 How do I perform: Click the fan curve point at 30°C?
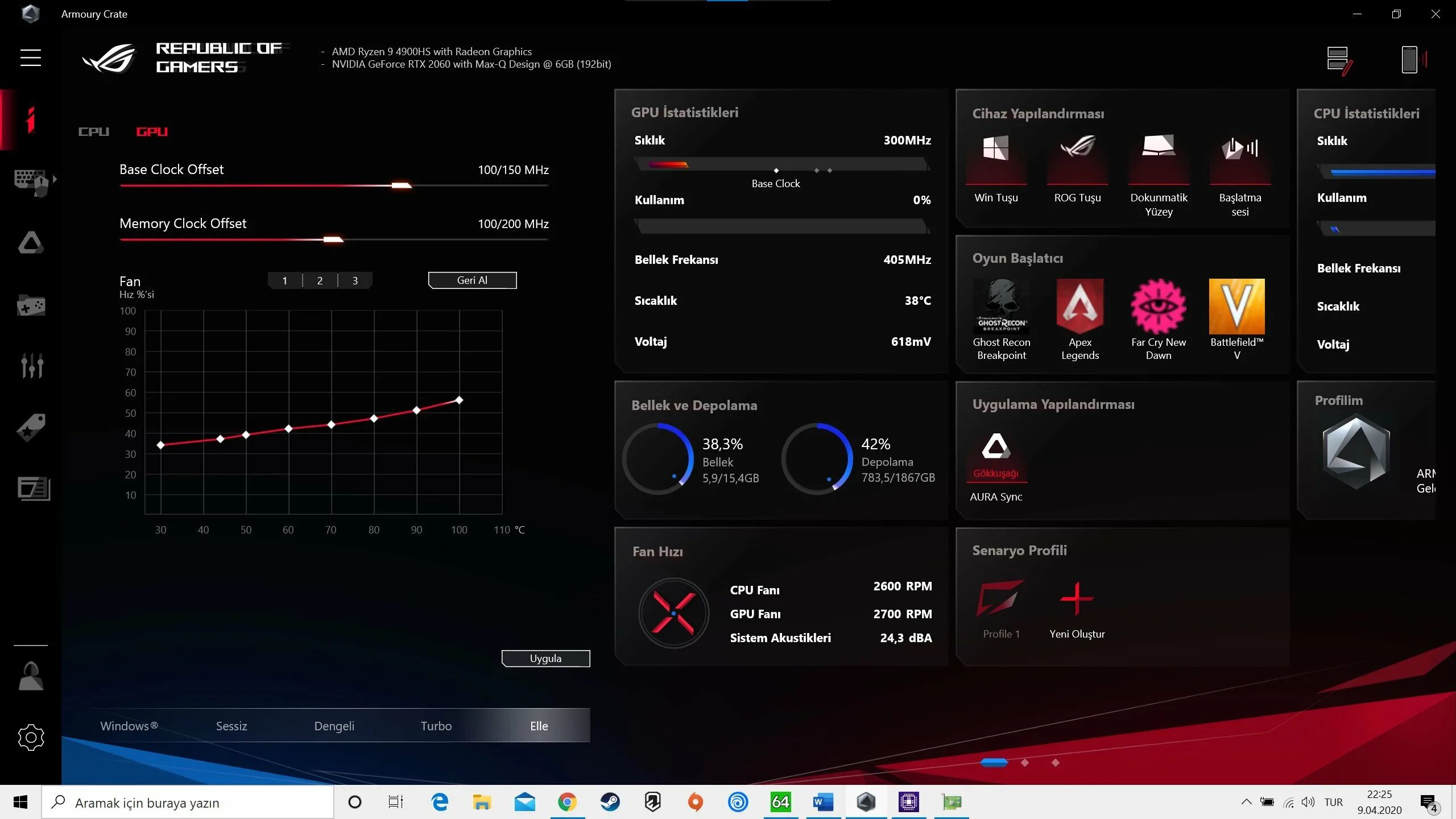(160, 445)
